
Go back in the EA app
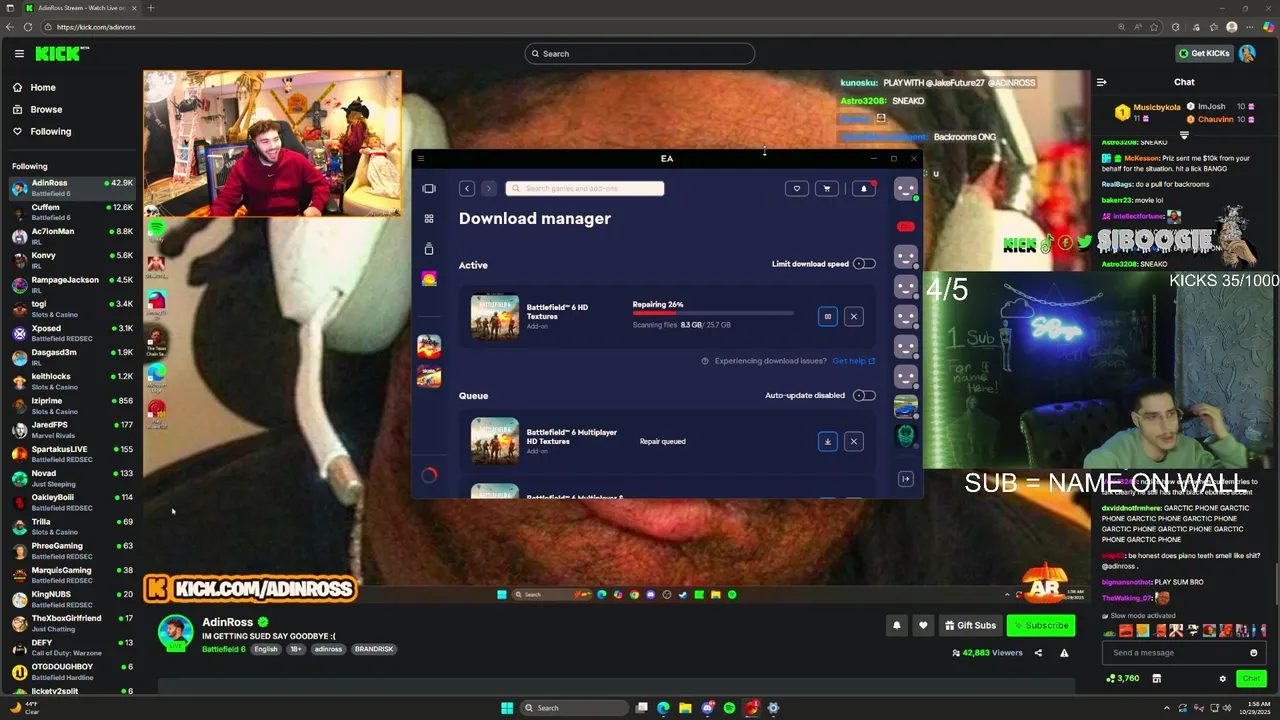click(466, 189)
